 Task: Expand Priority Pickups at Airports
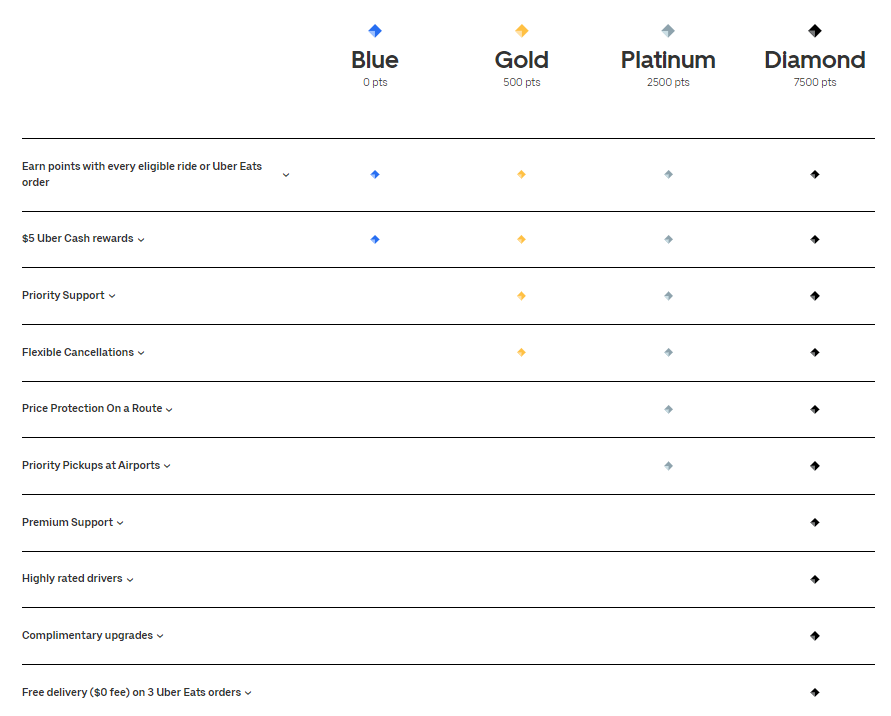pos(167,466)
